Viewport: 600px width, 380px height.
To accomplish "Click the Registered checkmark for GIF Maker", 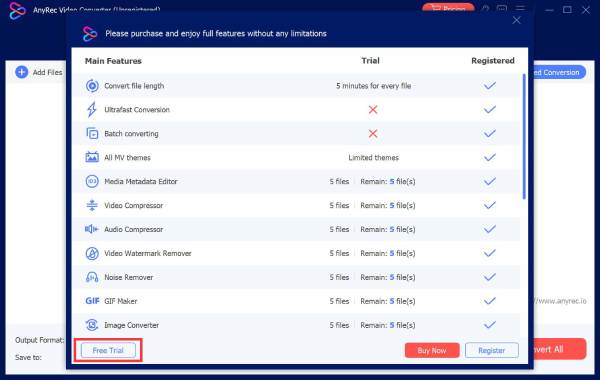I will 490,301.
